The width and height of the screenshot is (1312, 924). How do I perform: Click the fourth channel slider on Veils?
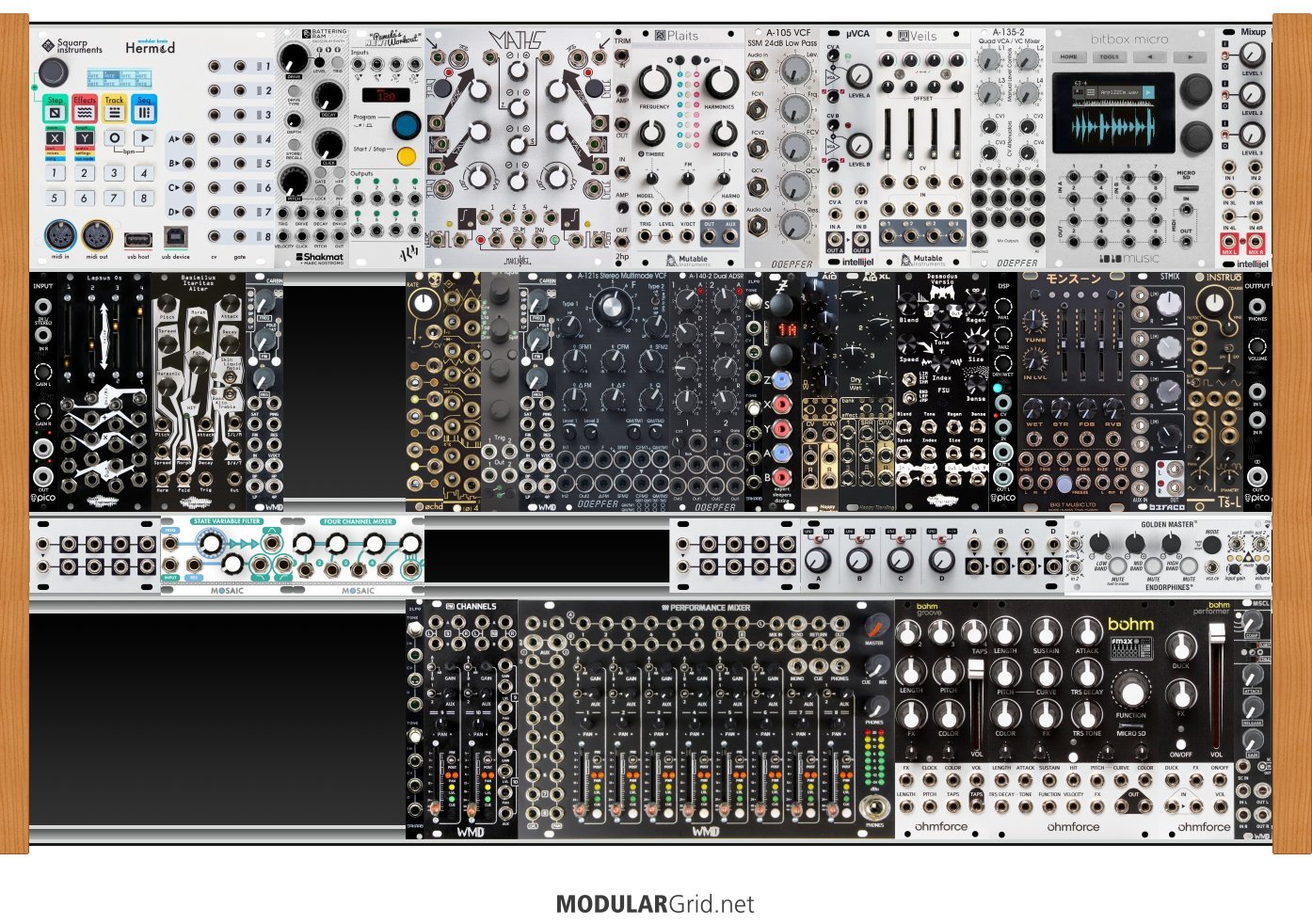(957, 136)
